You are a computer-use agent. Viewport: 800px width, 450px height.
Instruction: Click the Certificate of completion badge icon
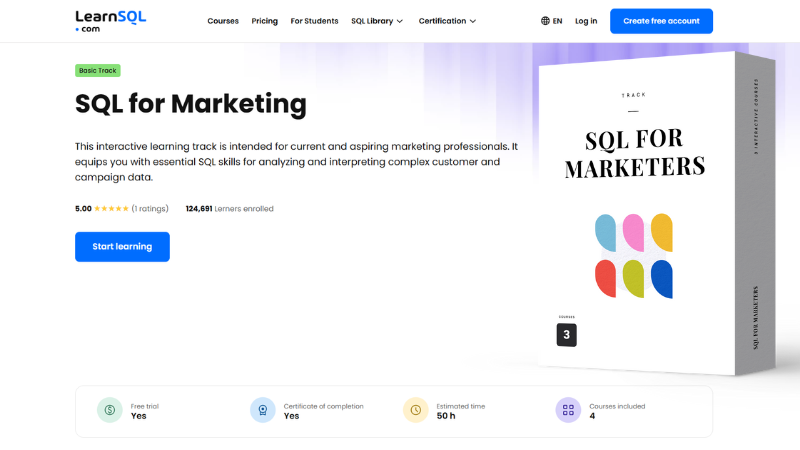tap(263, 410)
